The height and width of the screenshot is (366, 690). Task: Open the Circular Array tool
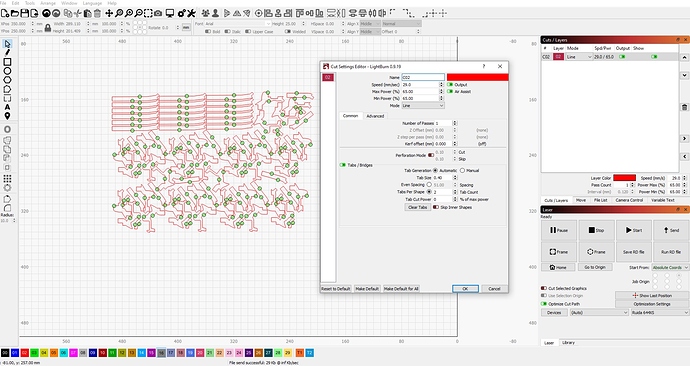click(x=7, y=188)
